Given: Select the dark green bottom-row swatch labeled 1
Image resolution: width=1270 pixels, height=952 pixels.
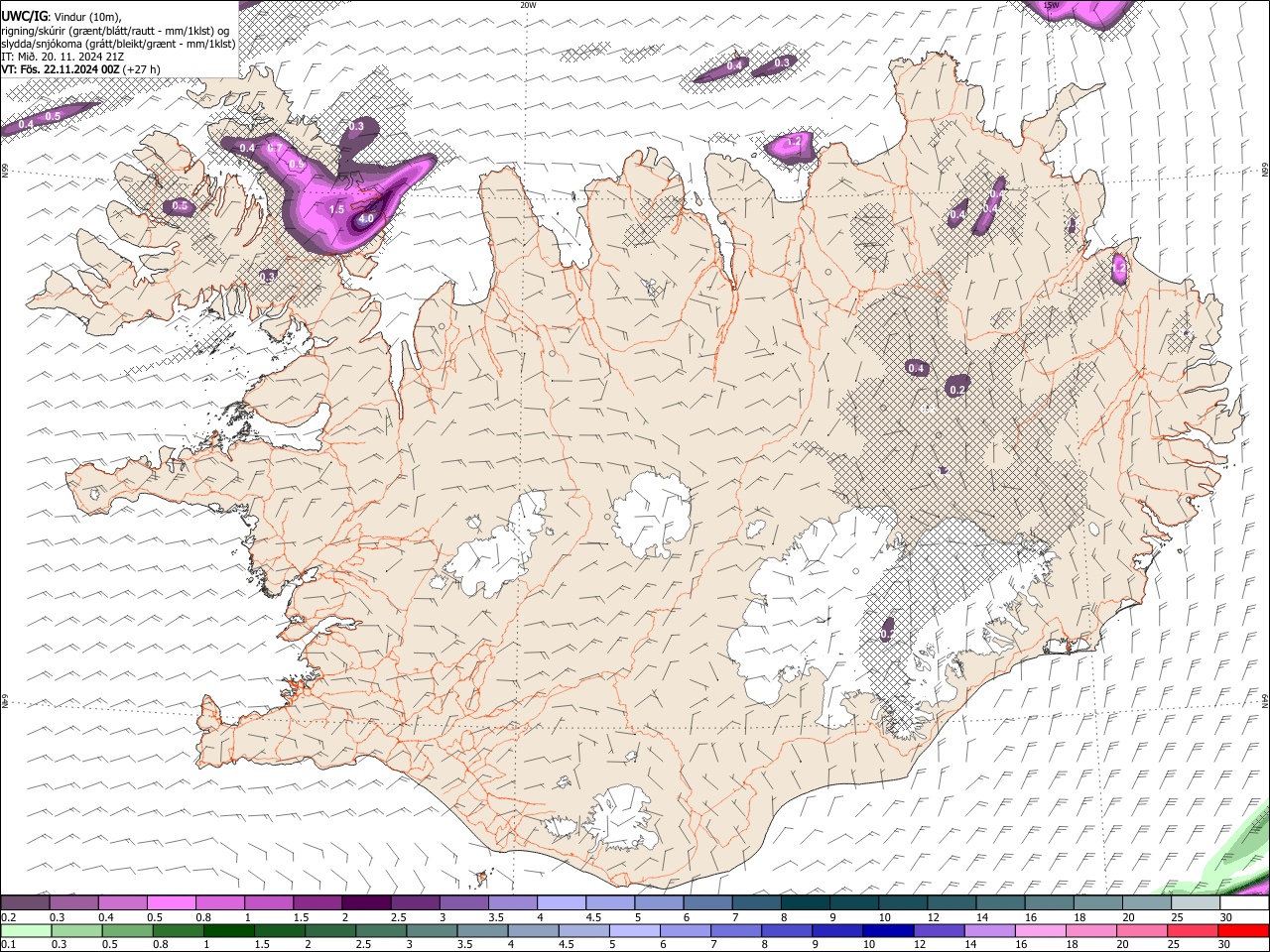Looking at the screenshot, I should point(228,930).
